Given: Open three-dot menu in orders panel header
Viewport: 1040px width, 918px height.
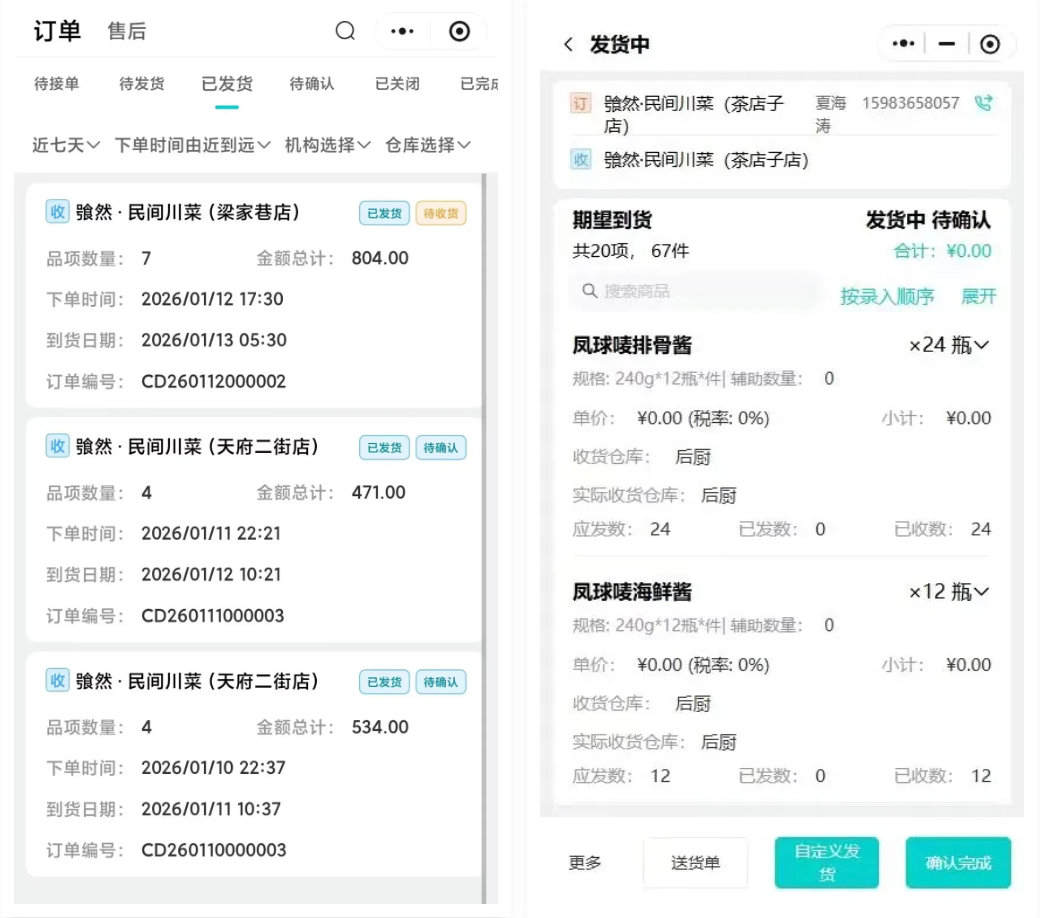Looking at the screenshot, I should coord(402,31).
